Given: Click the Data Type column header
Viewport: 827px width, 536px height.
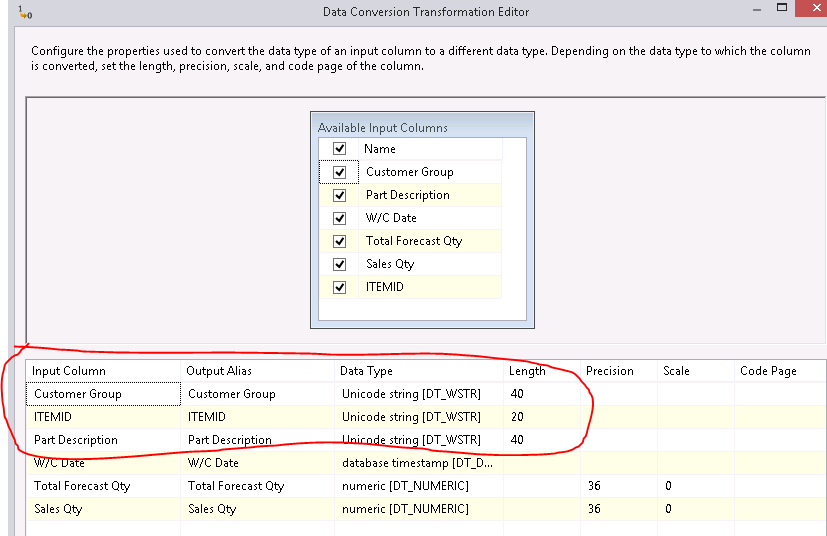Looking at the screenshot, I should pyautogui.click(x=419, y=371).
